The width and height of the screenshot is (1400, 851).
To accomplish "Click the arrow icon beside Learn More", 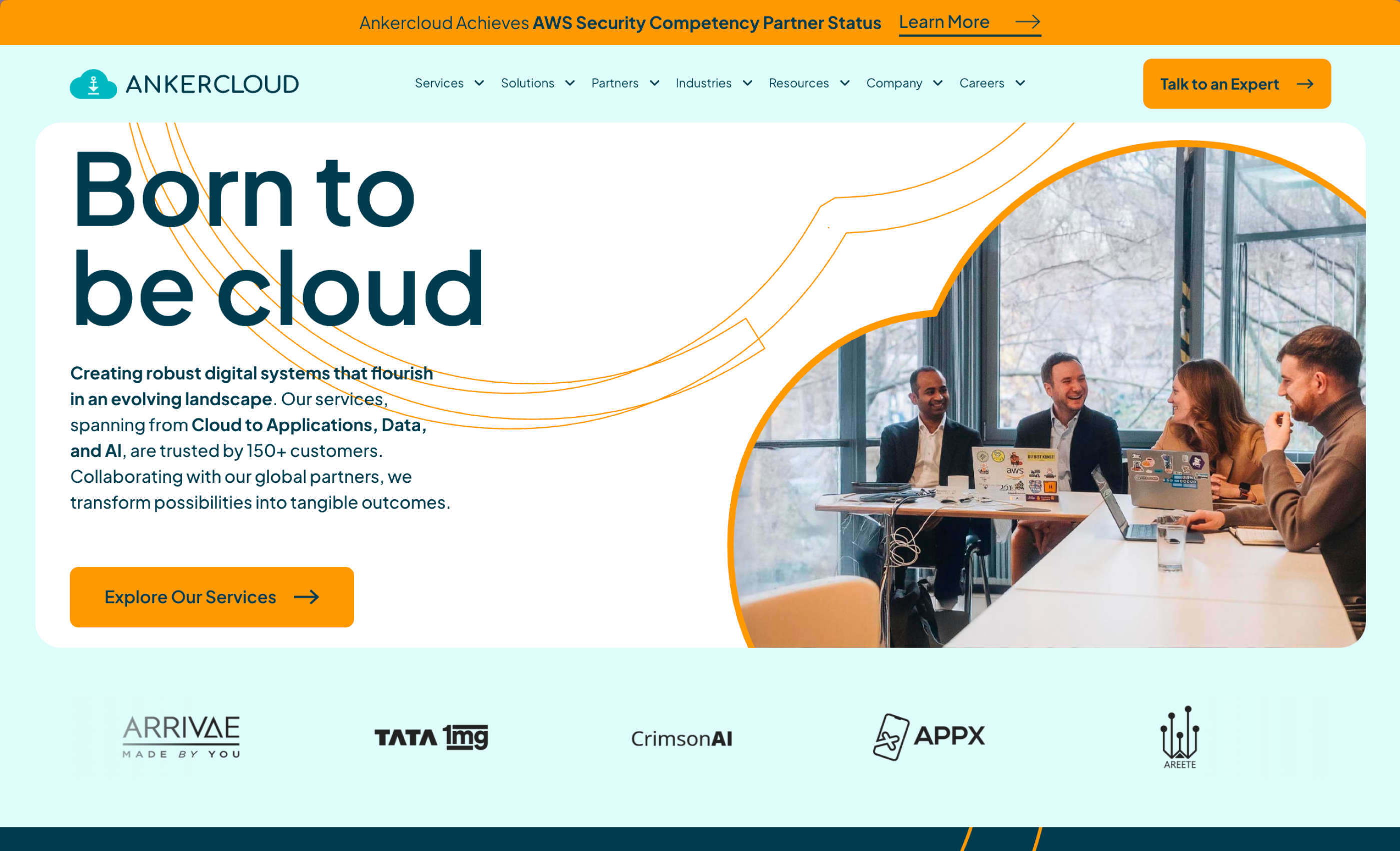I will point(1027,22).
